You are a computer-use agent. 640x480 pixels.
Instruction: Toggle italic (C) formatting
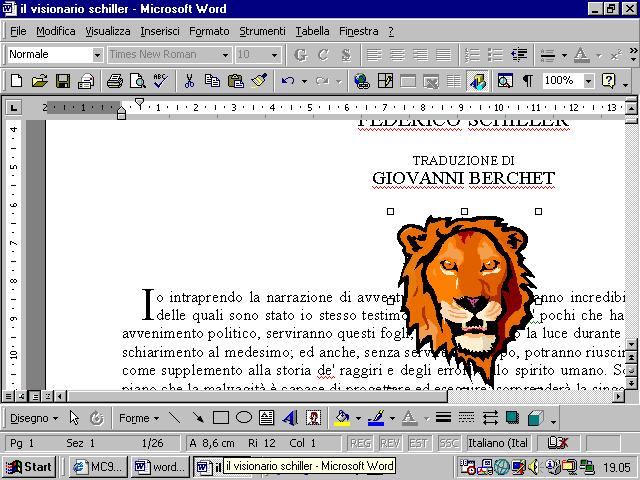pyautogui.click(x=323, y=55)
